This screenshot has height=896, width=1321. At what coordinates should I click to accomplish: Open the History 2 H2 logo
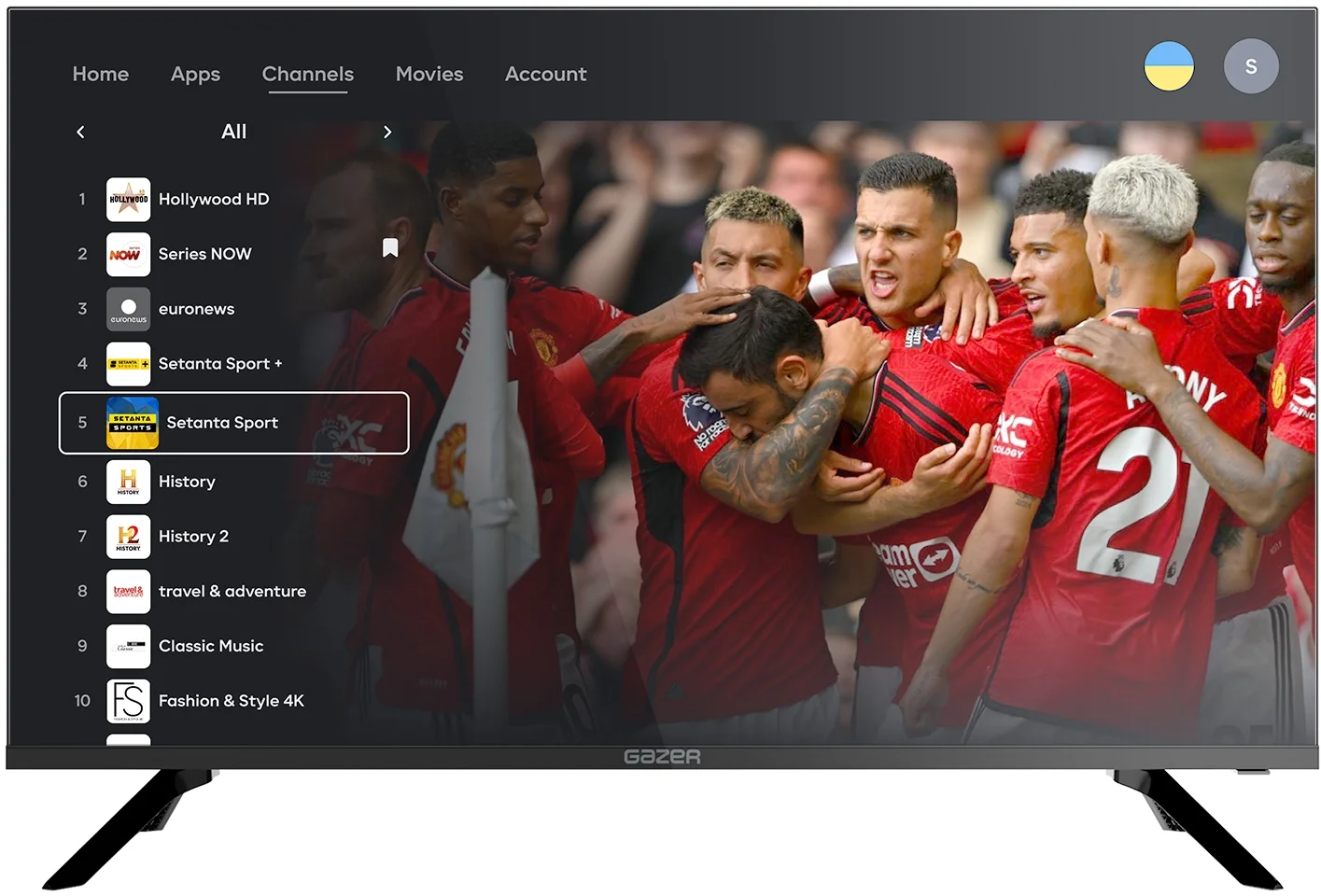[128, 537]
